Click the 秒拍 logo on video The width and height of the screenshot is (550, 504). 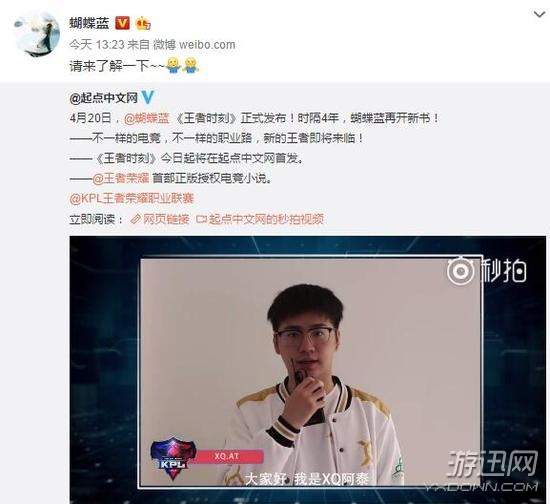pos(487,270)
